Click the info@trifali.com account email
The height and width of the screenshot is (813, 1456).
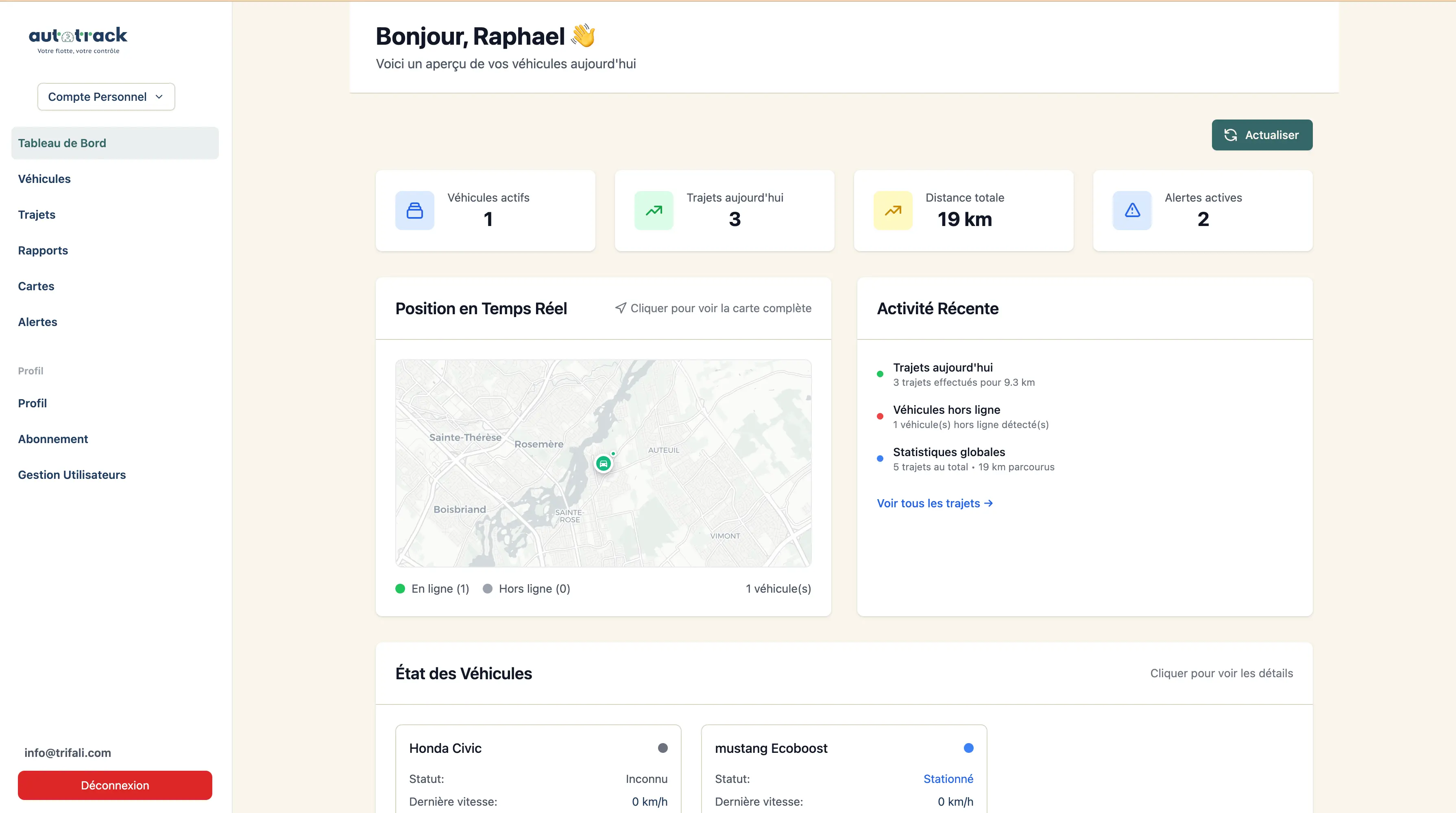point(67,752)
